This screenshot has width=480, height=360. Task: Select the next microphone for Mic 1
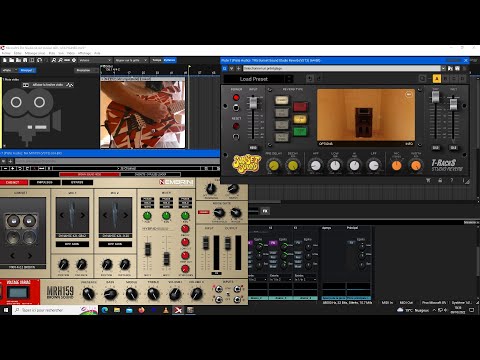pyautogui.click(x=83, y=215)
